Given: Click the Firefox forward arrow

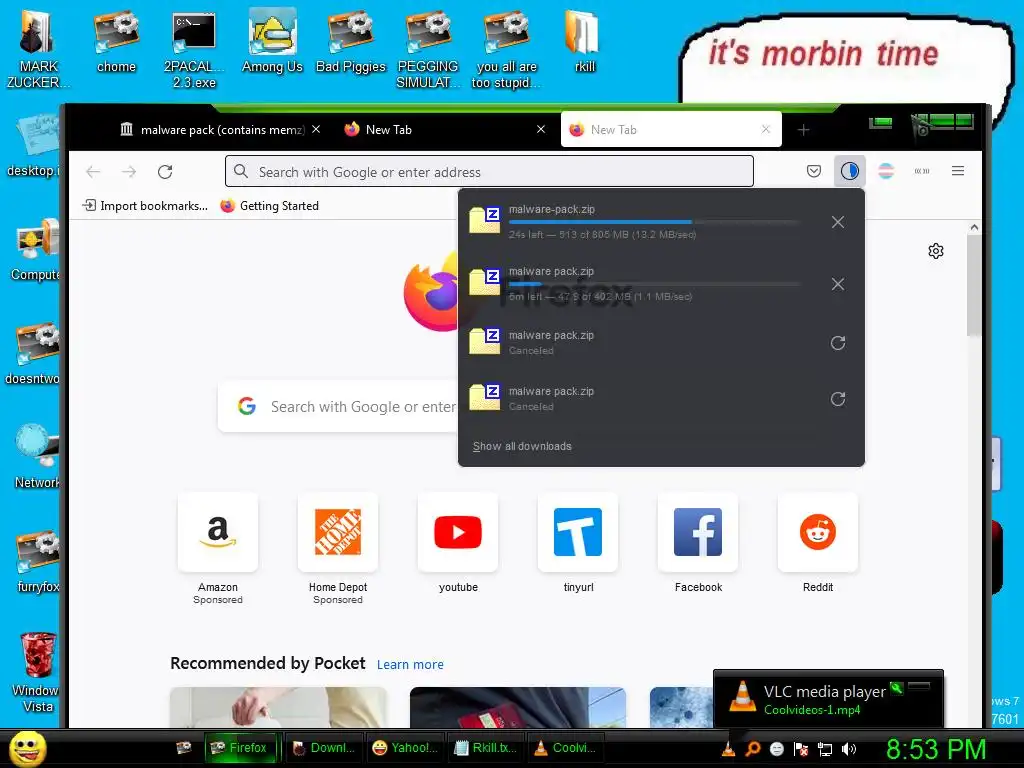Looking at the screenshot, I should point(129,172).
